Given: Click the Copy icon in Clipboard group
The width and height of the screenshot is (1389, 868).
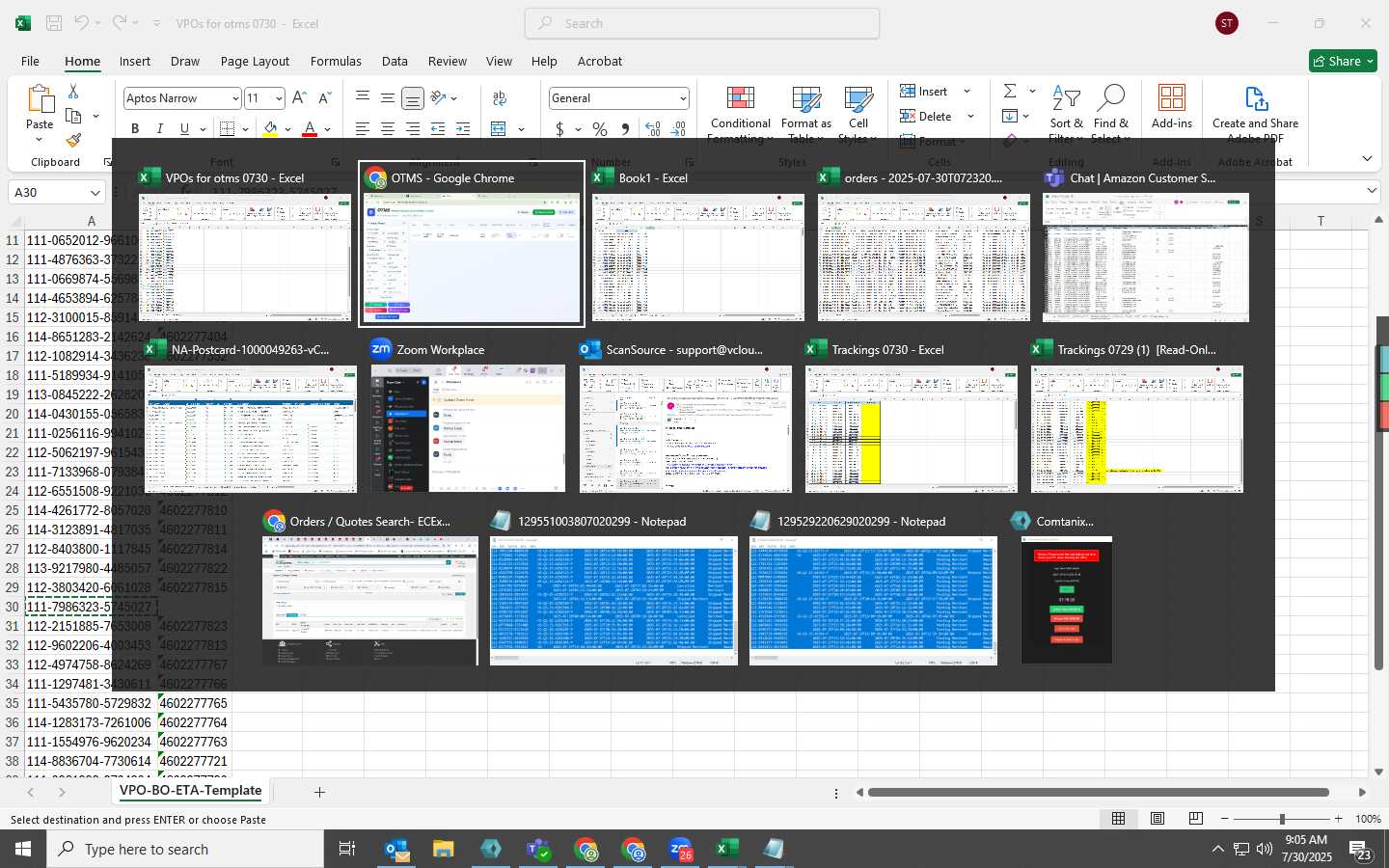Looking at the screenshot, I should [x=73, y=116].
